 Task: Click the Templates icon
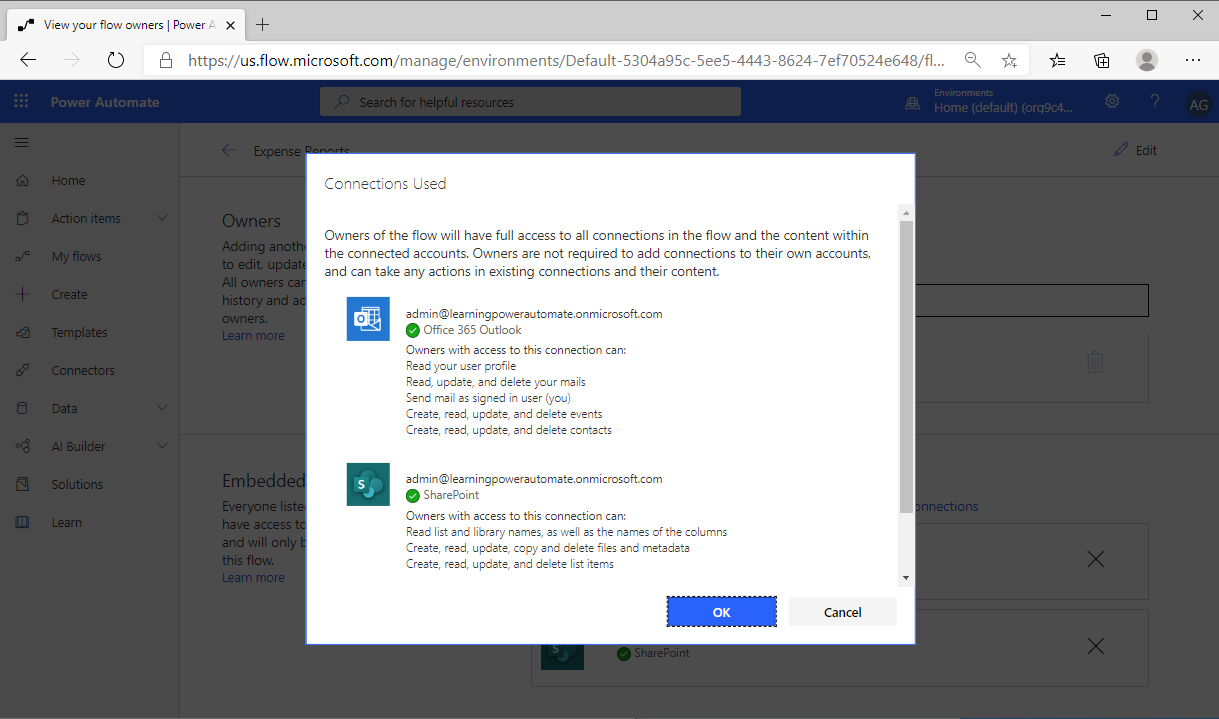[x=22, y=333]
